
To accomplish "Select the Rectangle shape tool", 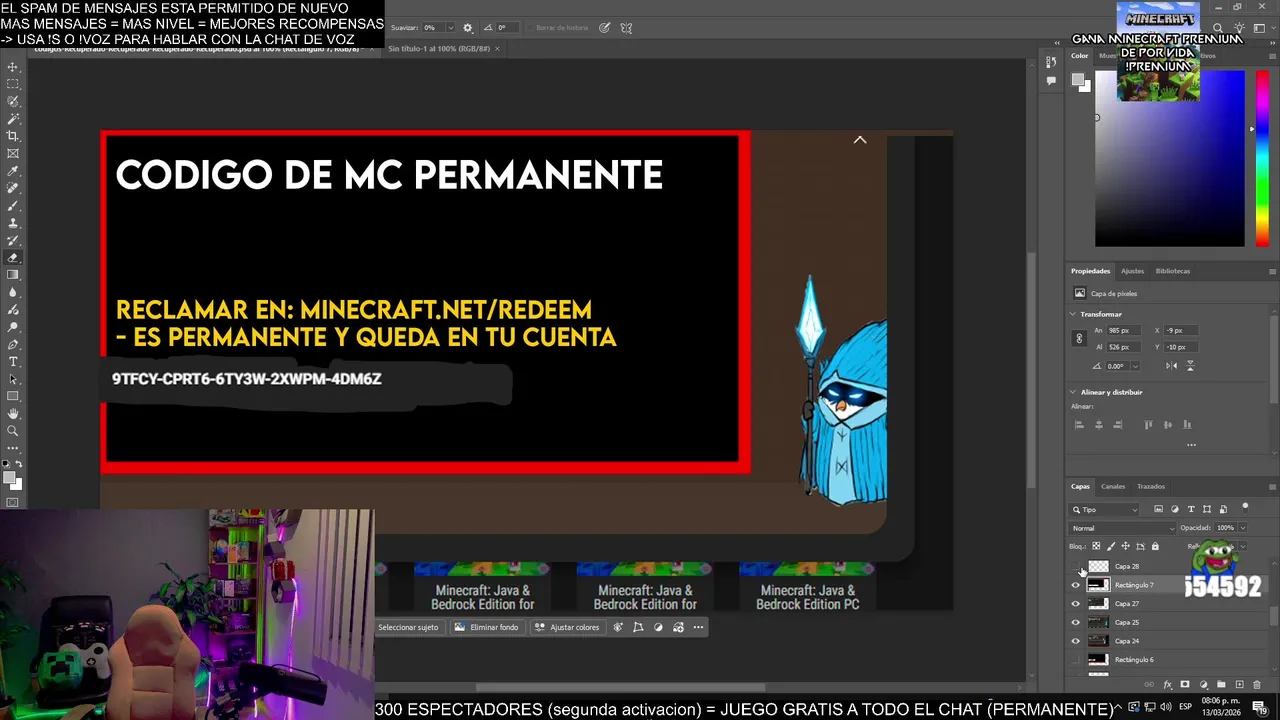I will (13, 396).
